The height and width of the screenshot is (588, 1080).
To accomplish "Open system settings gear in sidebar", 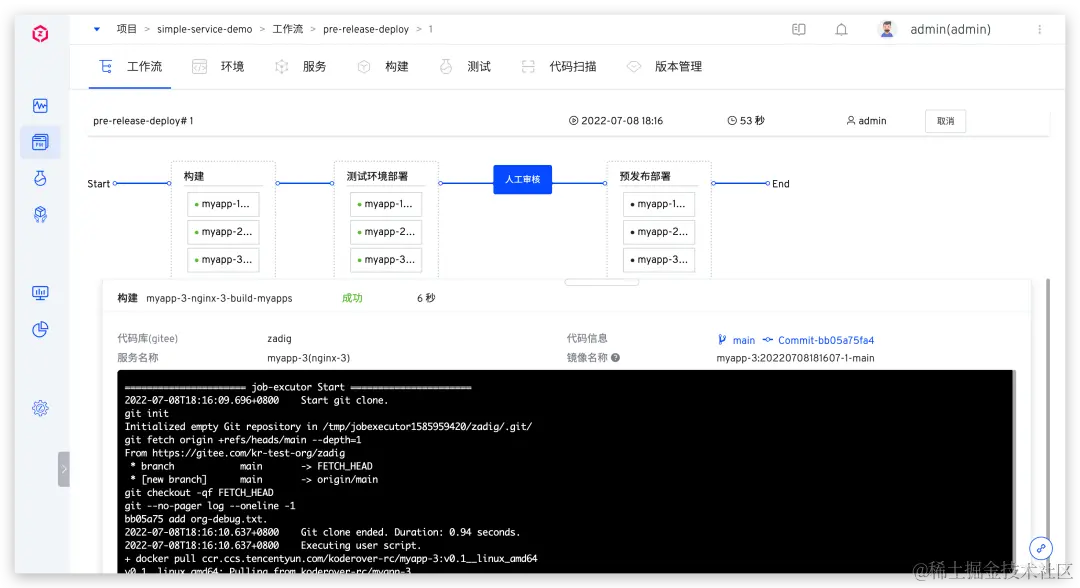I will point(40,408).
